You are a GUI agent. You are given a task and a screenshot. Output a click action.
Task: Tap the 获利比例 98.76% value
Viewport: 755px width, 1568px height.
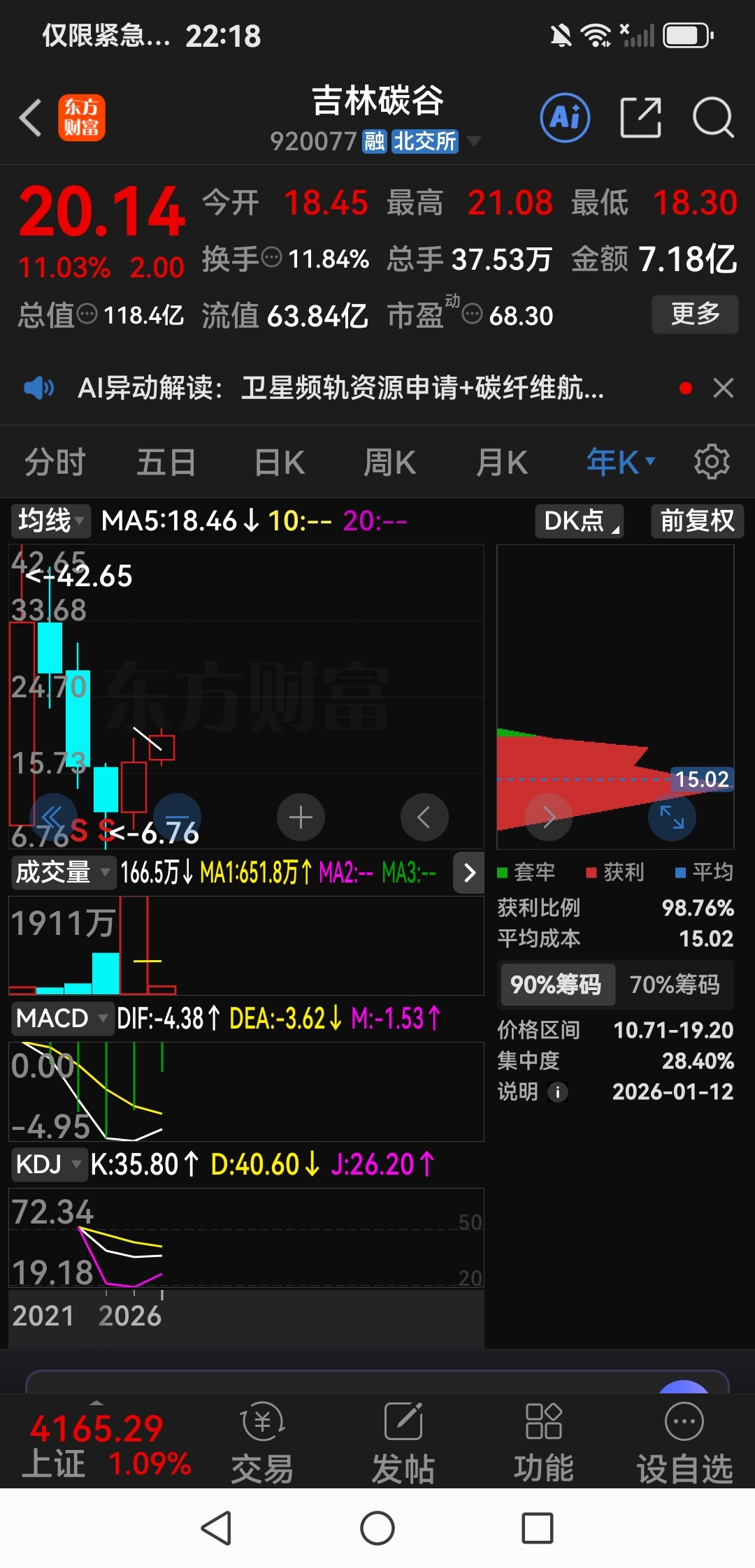[x=698, y=908]
